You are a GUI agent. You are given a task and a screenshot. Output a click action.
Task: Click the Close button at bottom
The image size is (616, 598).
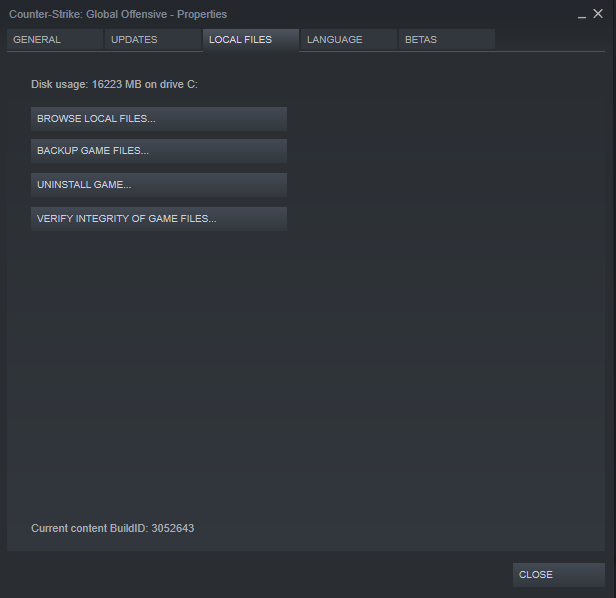559,575
